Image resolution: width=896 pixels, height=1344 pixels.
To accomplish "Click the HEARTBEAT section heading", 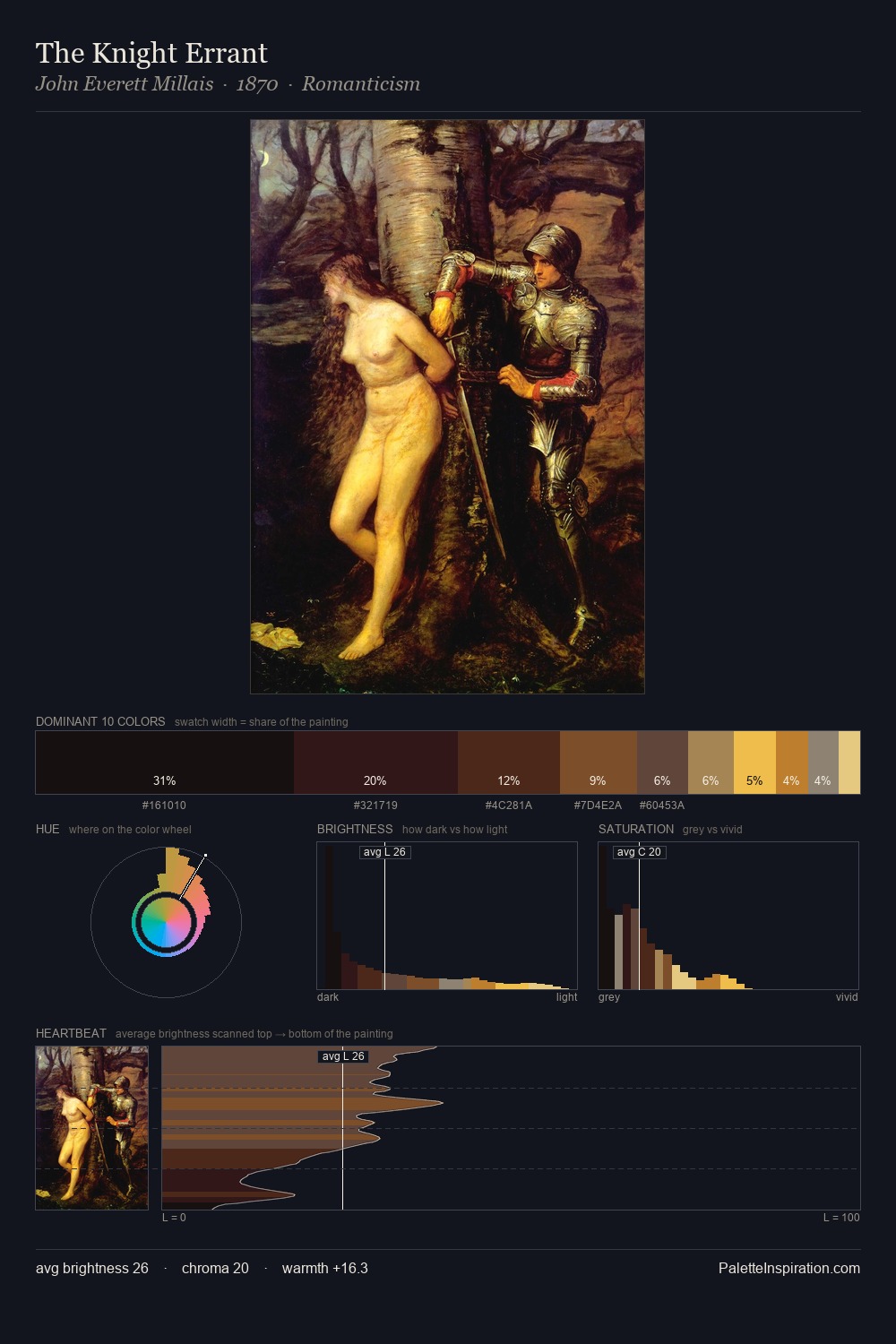I will click(71, 1033).
